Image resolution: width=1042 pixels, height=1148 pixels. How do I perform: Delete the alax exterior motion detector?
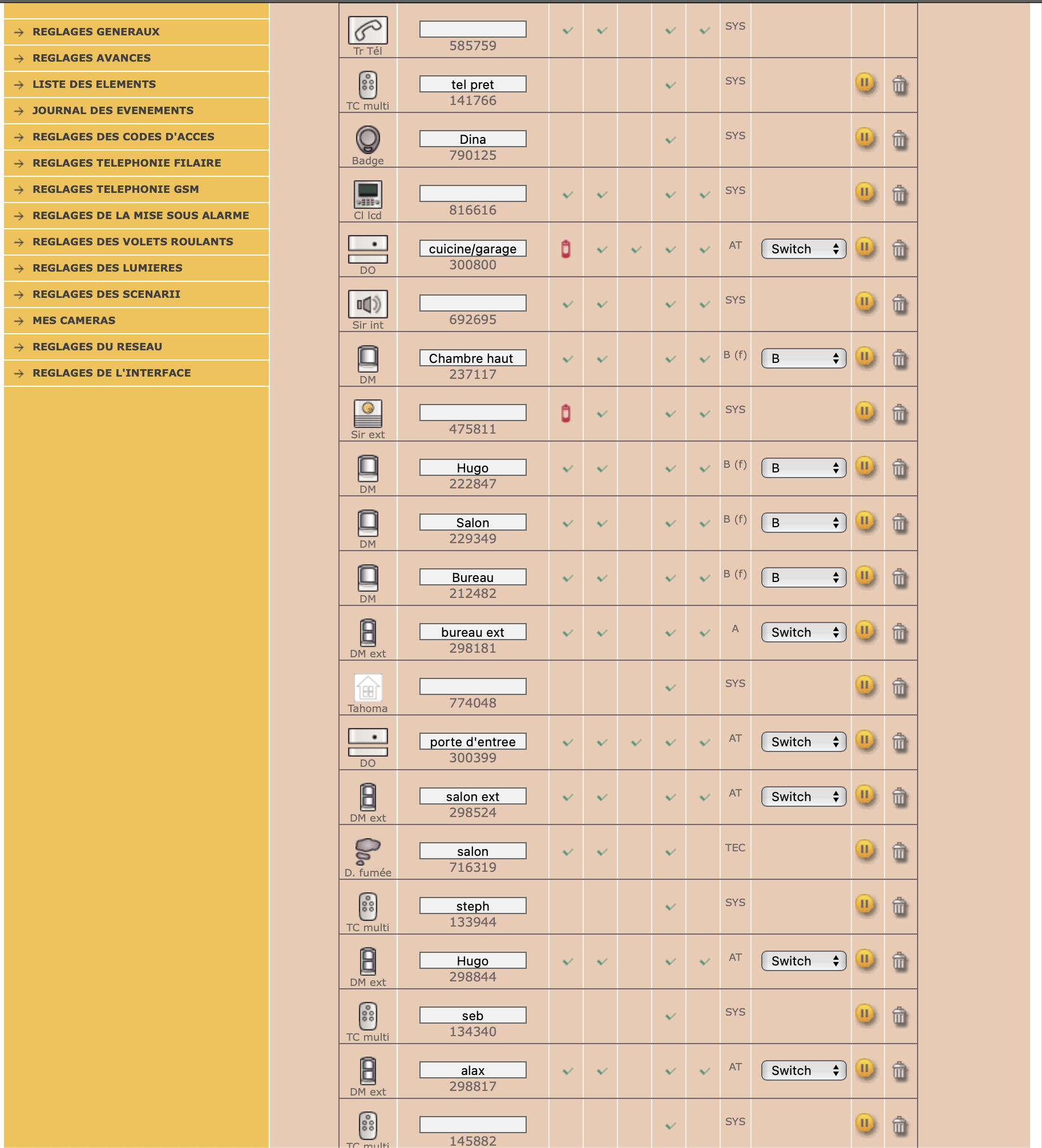(x=899, y=1071)
